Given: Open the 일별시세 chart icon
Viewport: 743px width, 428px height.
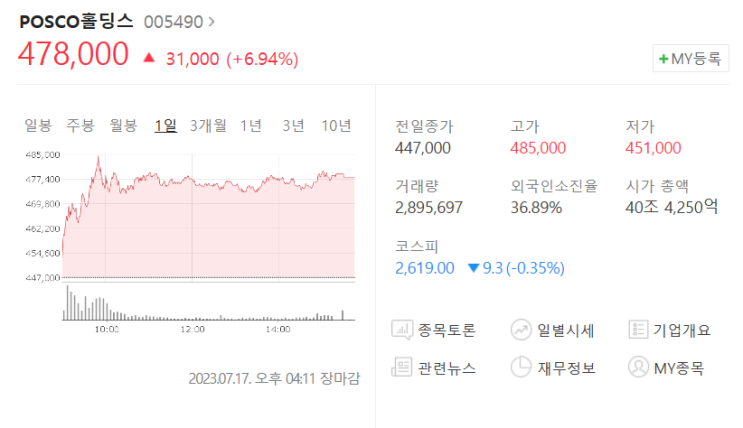Looking at the screenshot, I should click(x=520, y=329).
